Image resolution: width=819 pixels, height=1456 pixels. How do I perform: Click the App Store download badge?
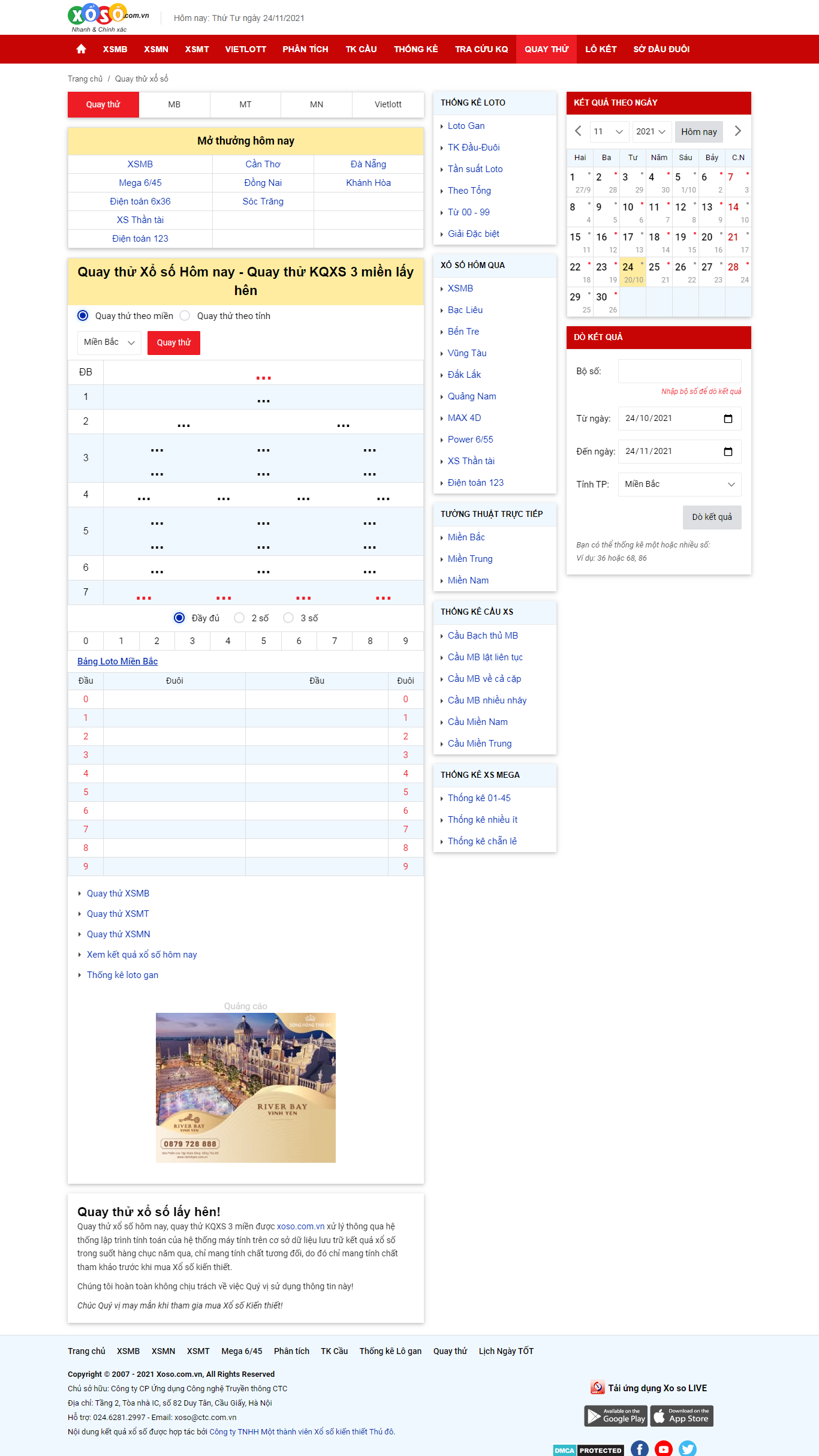[682, 1416]
